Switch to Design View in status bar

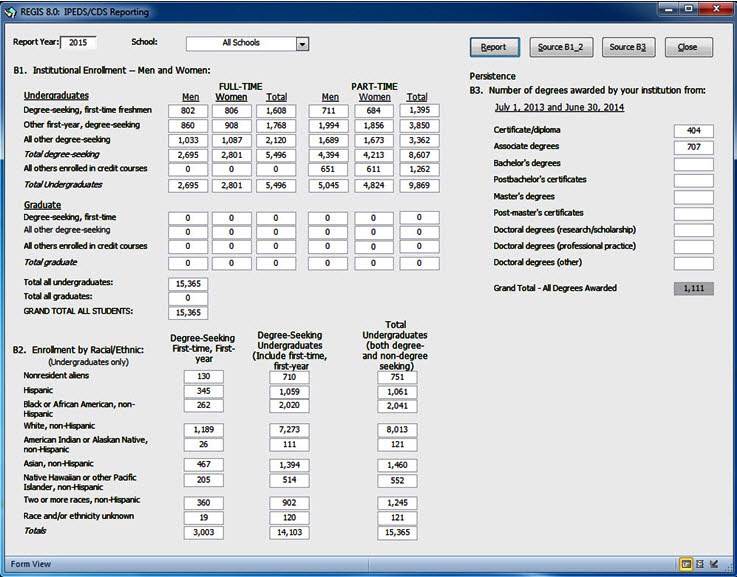(713, 564)
